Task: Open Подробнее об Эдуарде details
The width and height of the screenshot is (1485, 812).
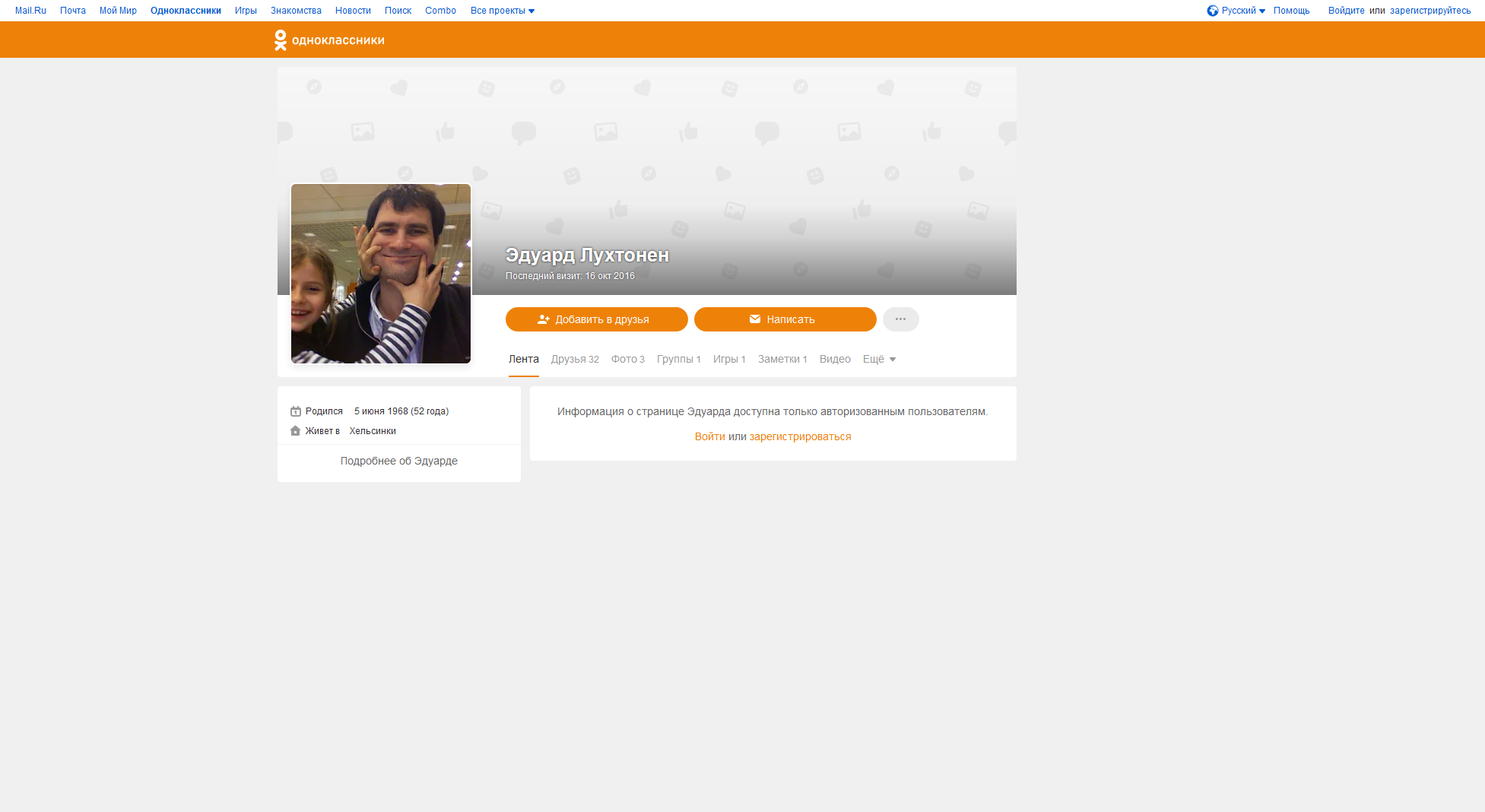Action: point(398,462)
